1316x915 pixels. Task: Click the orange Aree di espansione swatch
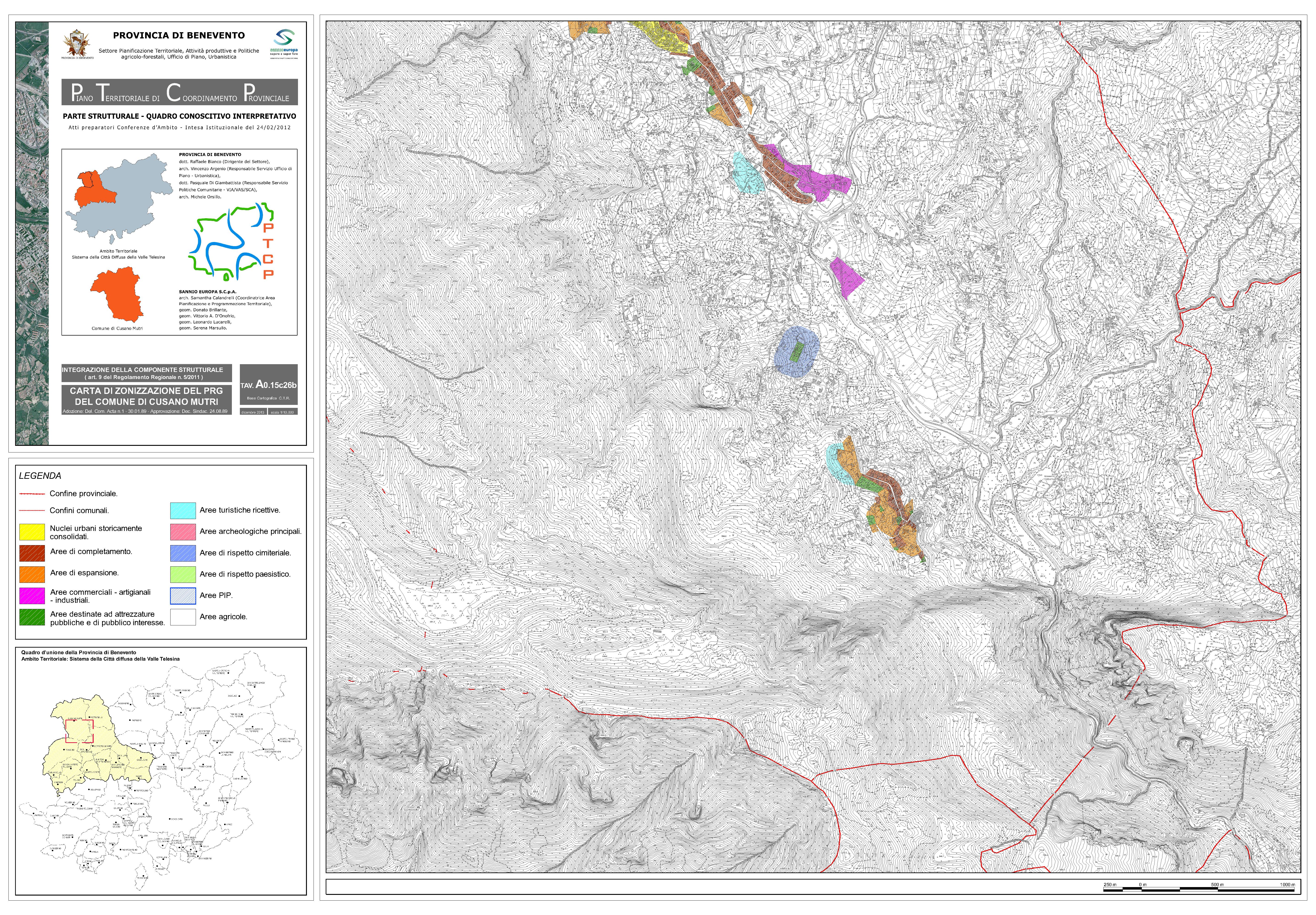pos(32,574)
